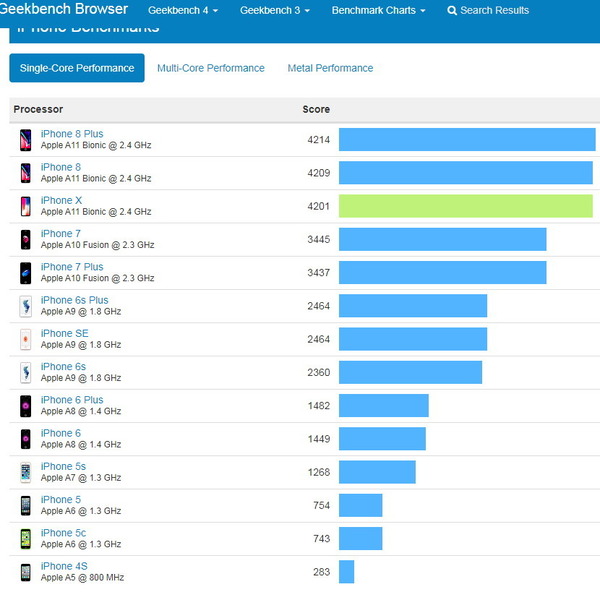The image size is (600, 600).
Task: Open the iPhone 6s Plus link
Action: click(x=74, y=300)
